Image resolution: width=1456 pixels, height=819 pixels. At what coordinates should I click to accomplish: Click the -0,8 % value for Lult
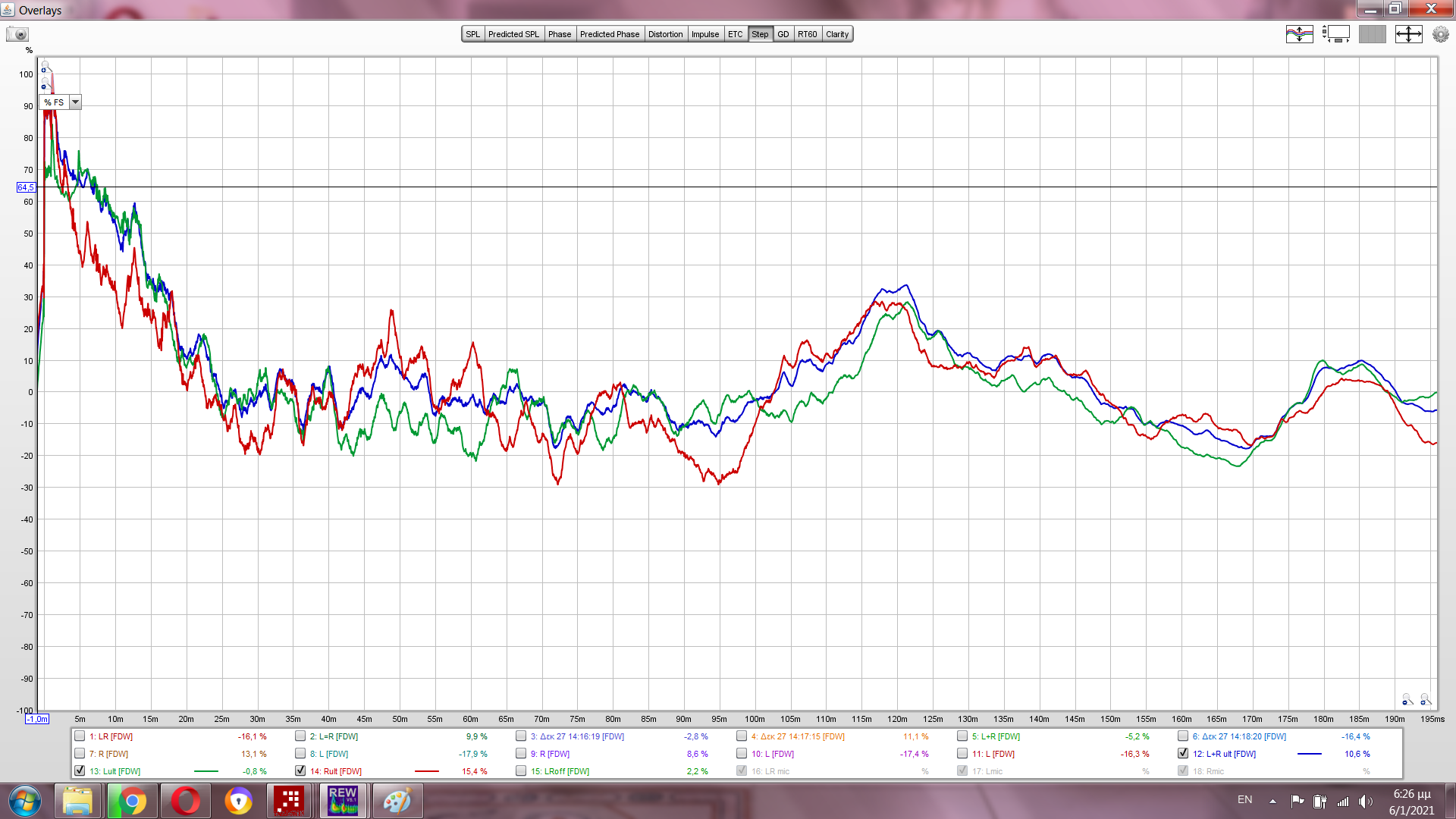[254, 771]
